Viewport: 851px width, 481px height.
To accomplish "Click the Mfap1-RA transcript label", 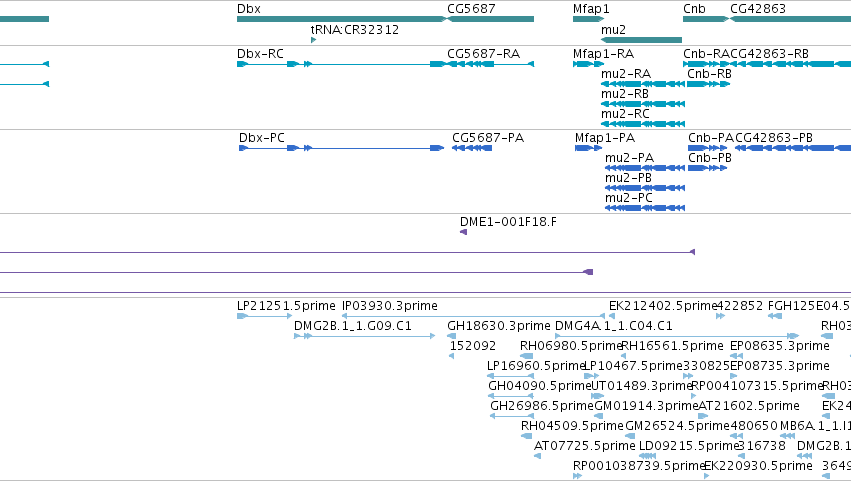I will (604, 54).
